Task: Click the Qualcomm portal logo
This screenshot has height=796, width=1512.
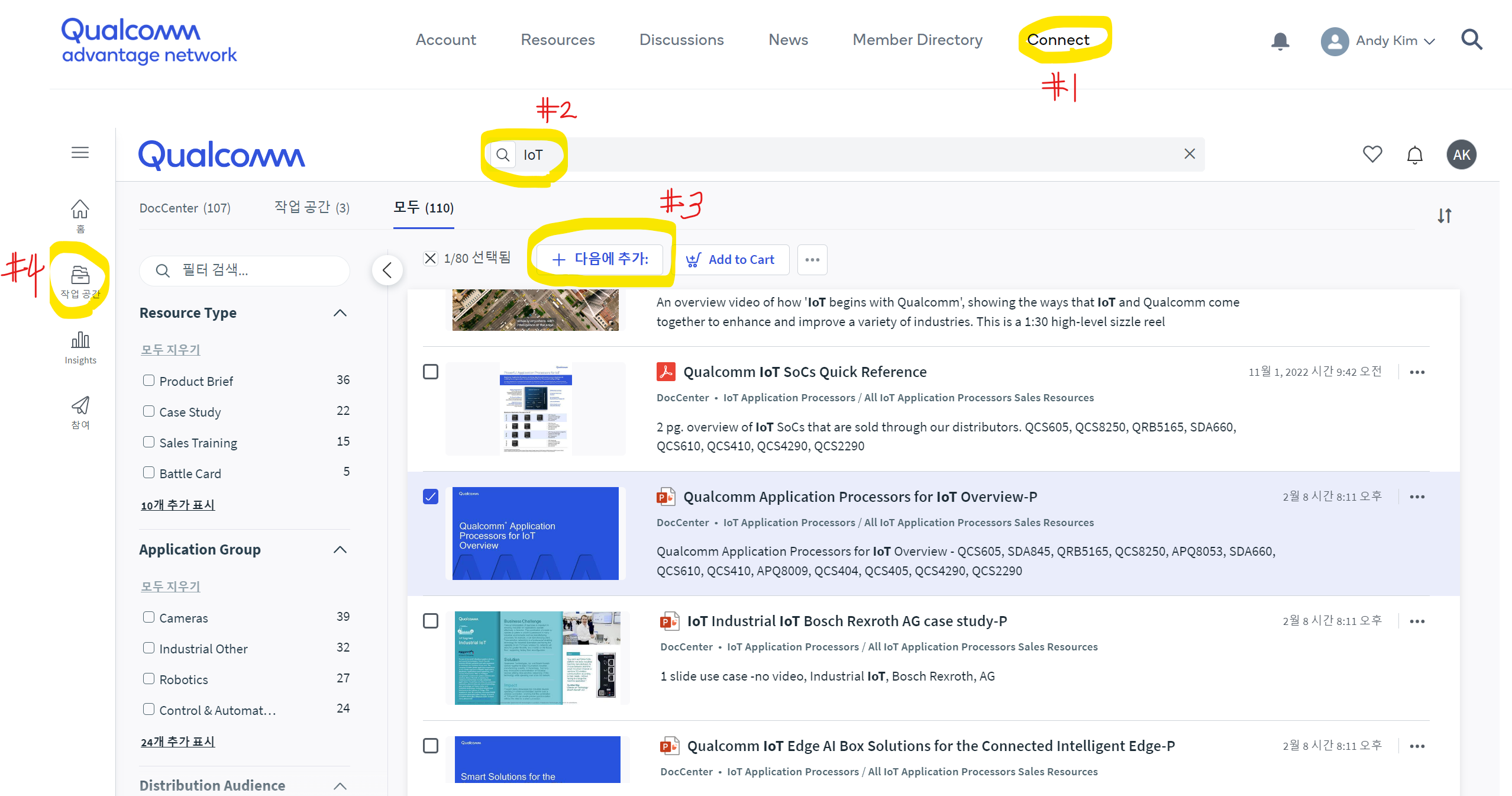Action: [222, 156]
